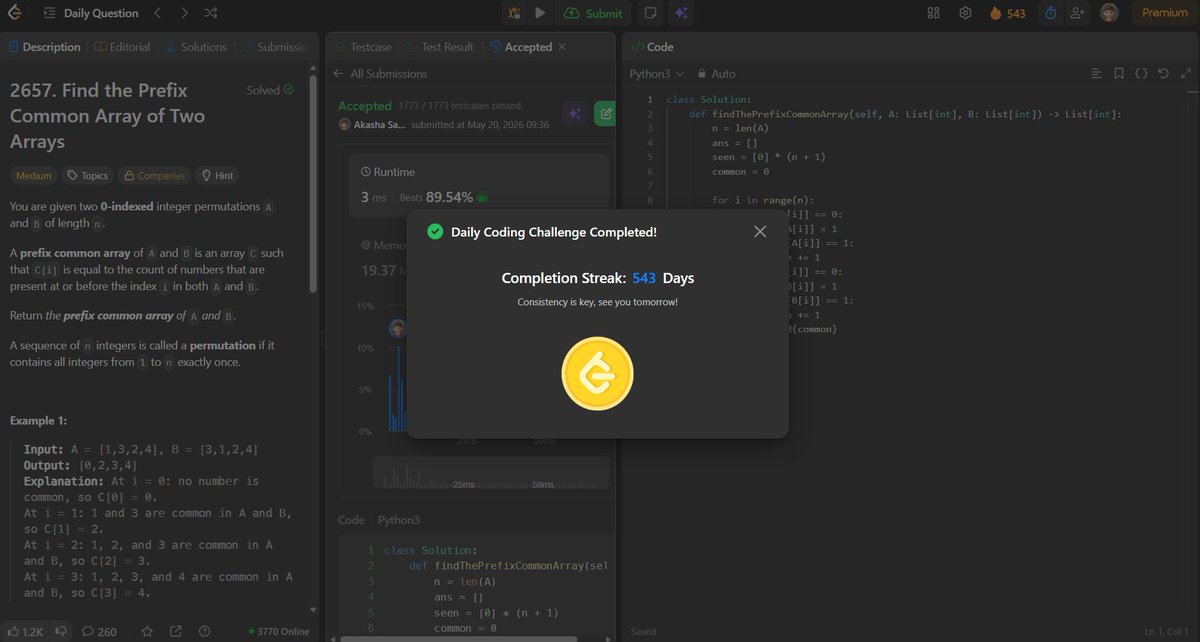Go to the previous question arrow
1200x642 pixels.
pyautogui.click(x=157, y=13)
